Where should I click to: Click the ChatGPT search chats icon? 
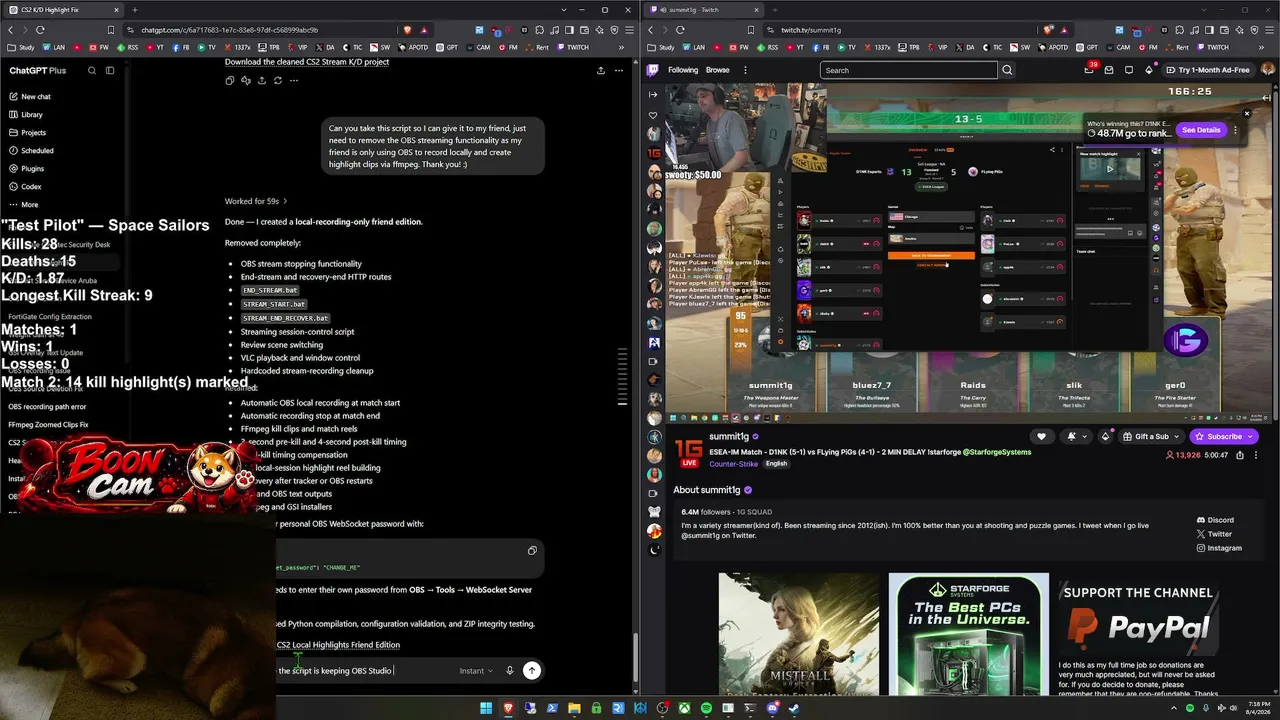(92, 71)
